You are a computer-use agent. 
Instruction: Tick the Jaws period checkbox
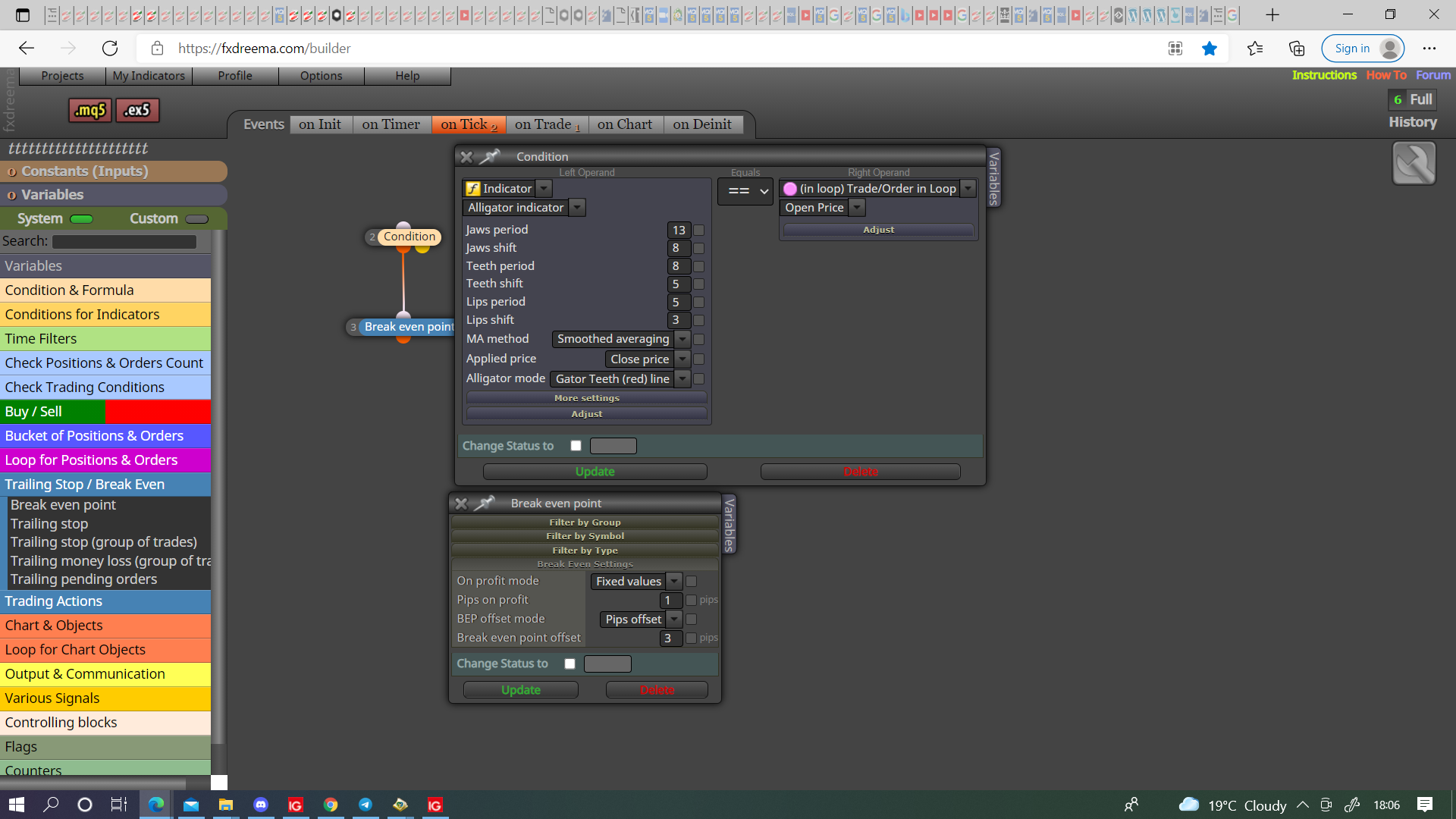tap(699, 230)
